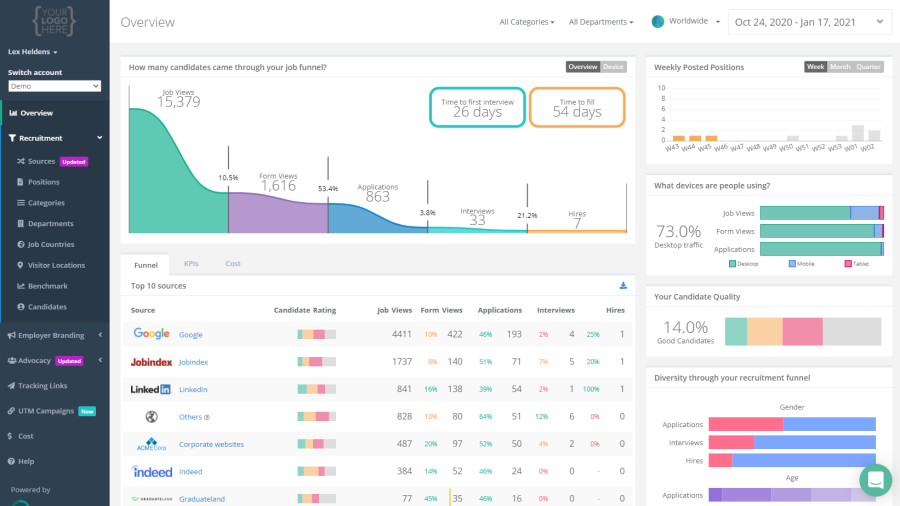Toggle the Tablet legend item
900x506 pixels.
(x=856, y=264)
